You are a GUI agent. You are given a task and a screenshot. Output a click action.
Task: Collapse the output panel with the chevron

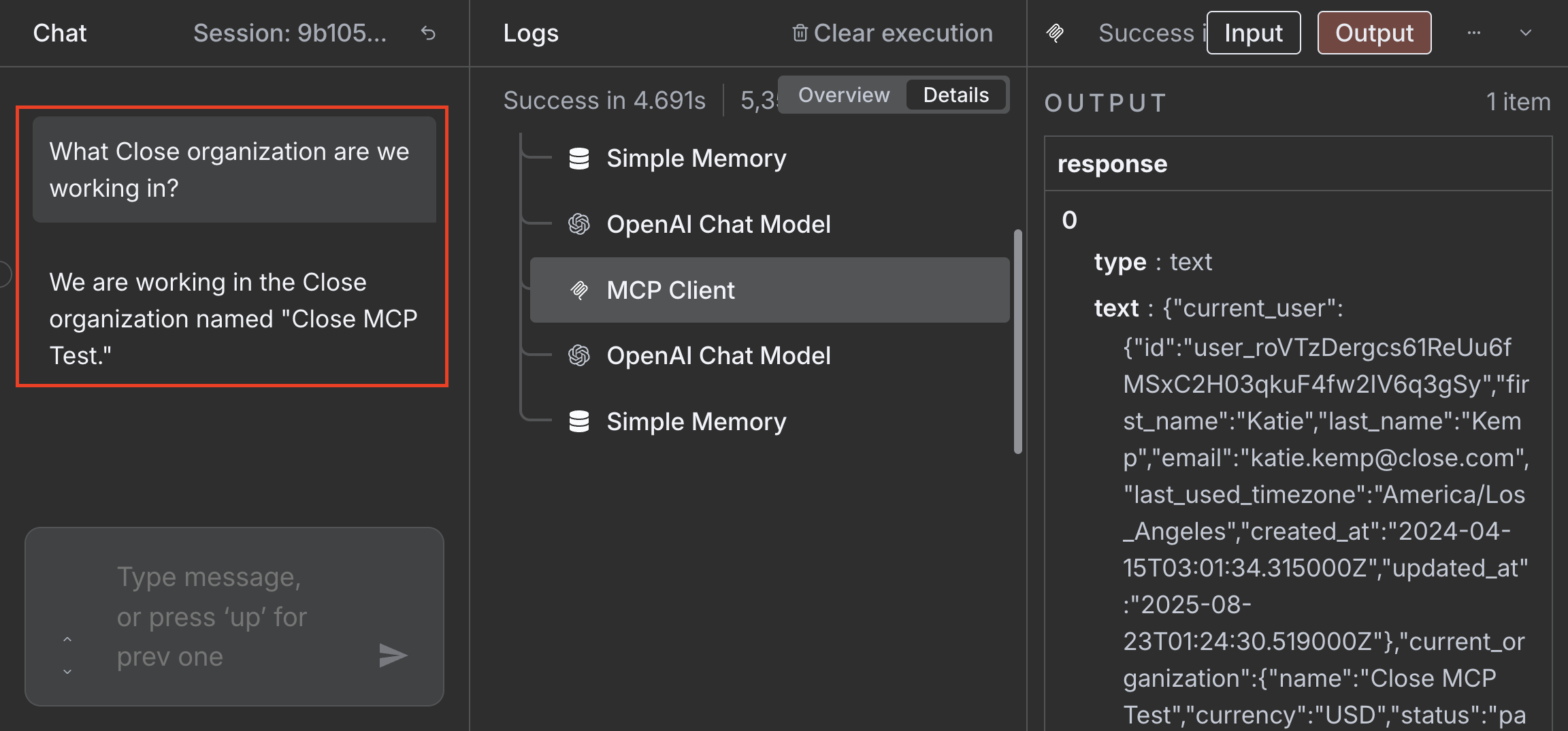[x=1524, y=32]
